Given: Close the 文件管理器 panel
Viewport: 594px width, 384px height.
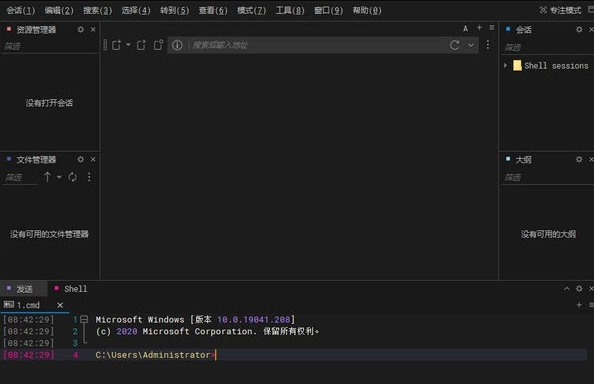Looking at the screenshot, I should coord(93,159).
